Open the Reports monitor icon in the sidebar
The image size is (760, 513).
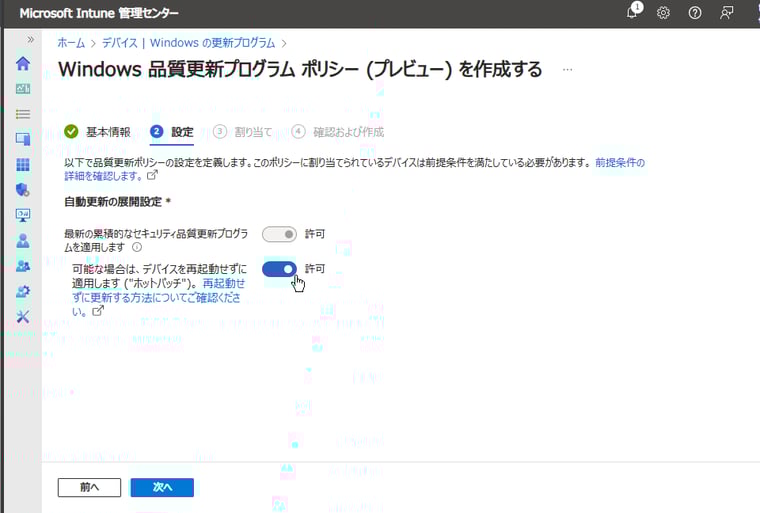tap(23, 215)
